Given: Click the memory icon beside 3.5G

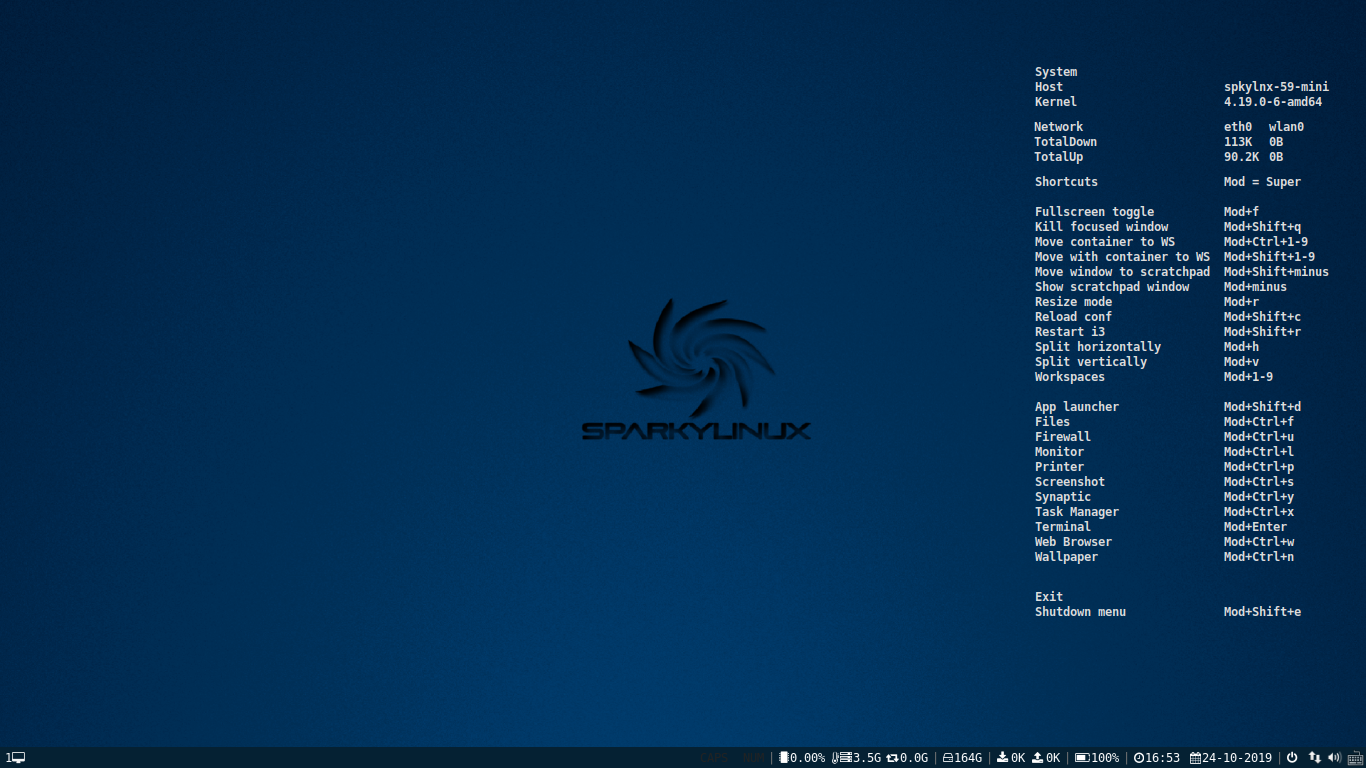Looking at the screenshot, I should [x=846, y=757].
